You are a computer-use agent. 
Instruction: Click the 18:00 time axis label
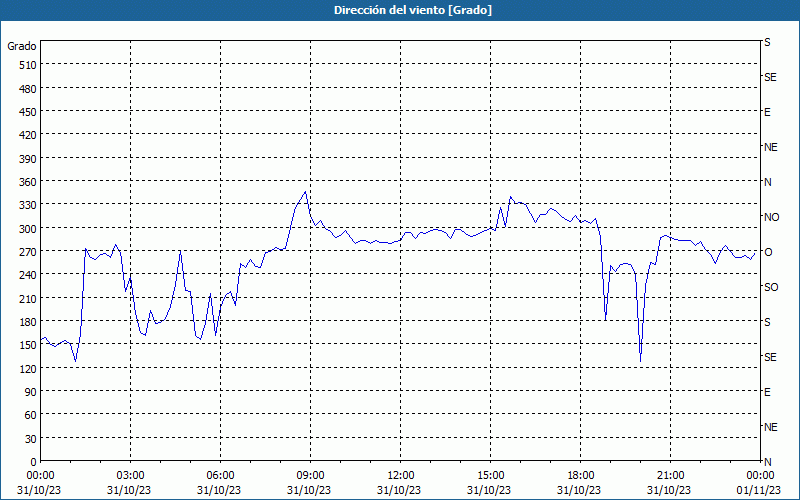581,476
